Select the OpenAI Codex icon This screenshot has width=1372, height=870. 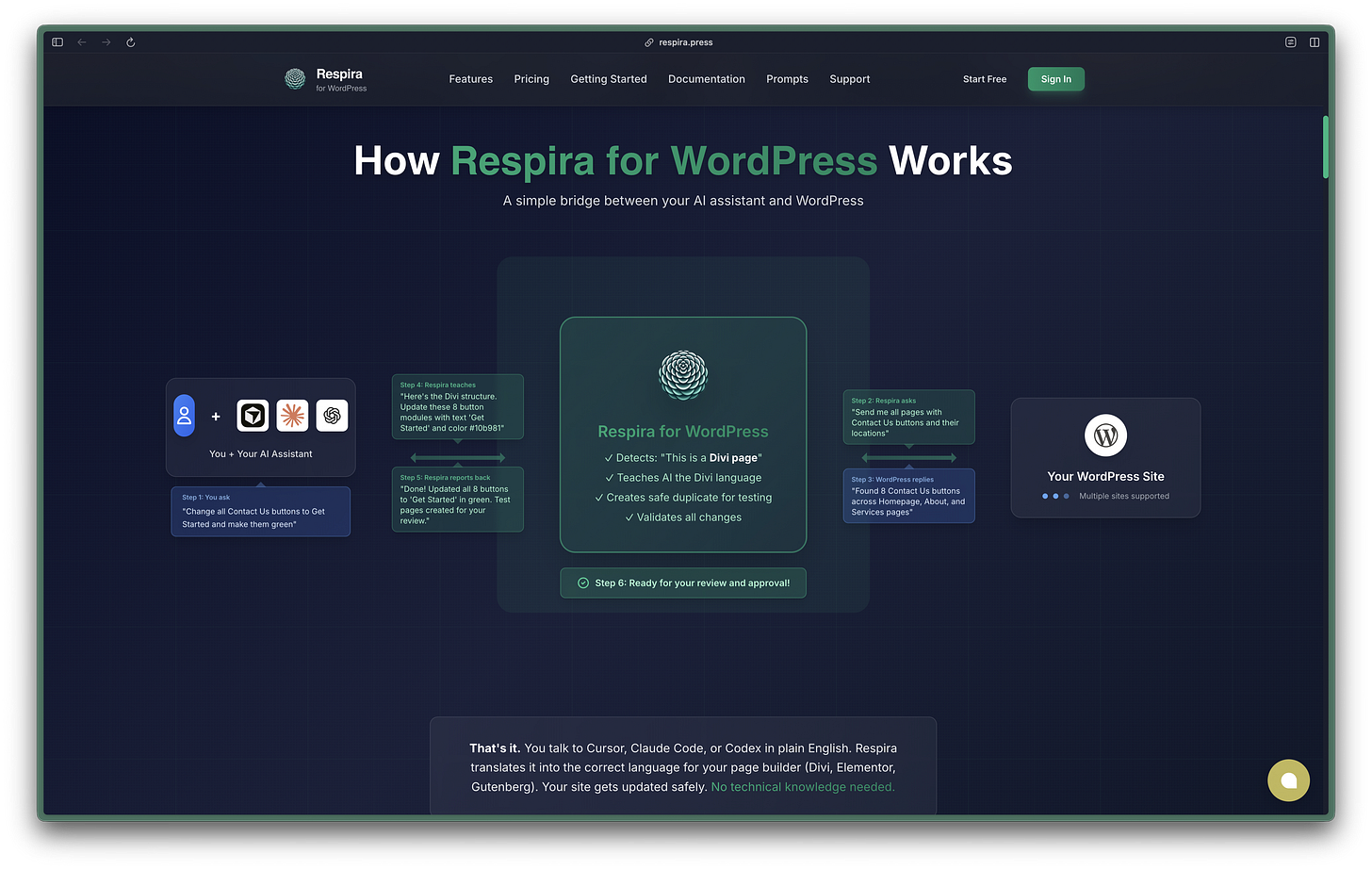click(332, 416)
